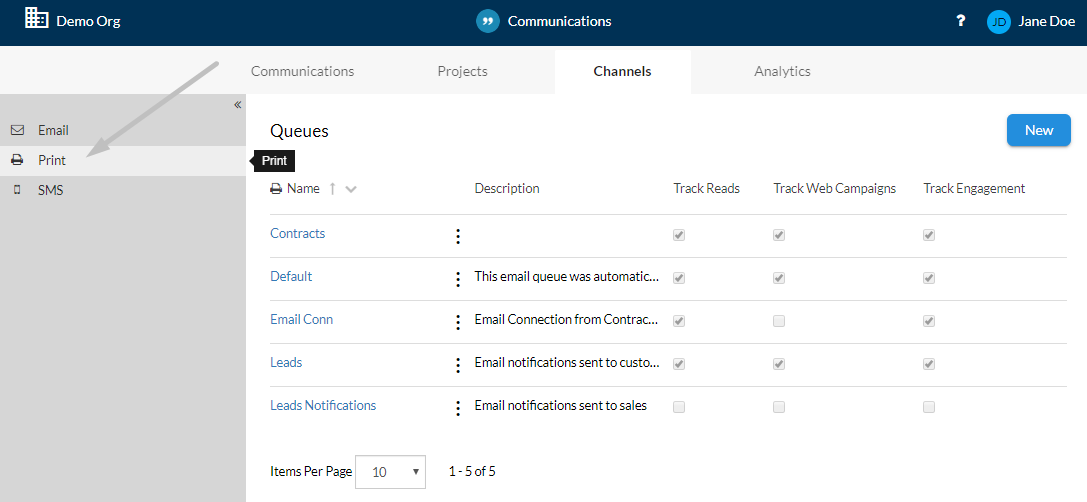Screen dimensions: 1087x502
Task: Open the Email Conn row three-dot menu
Action: click(x=458, y=322)
